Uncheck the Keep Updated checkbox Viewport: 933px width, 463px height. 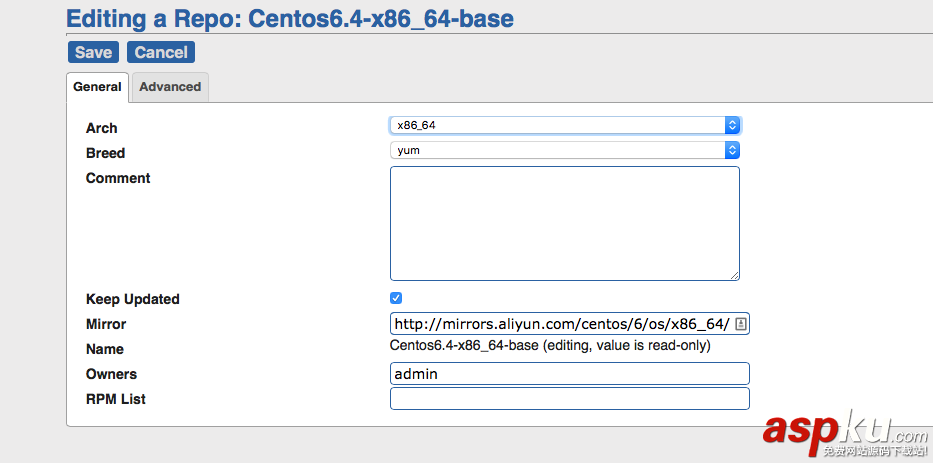point(396,298)
